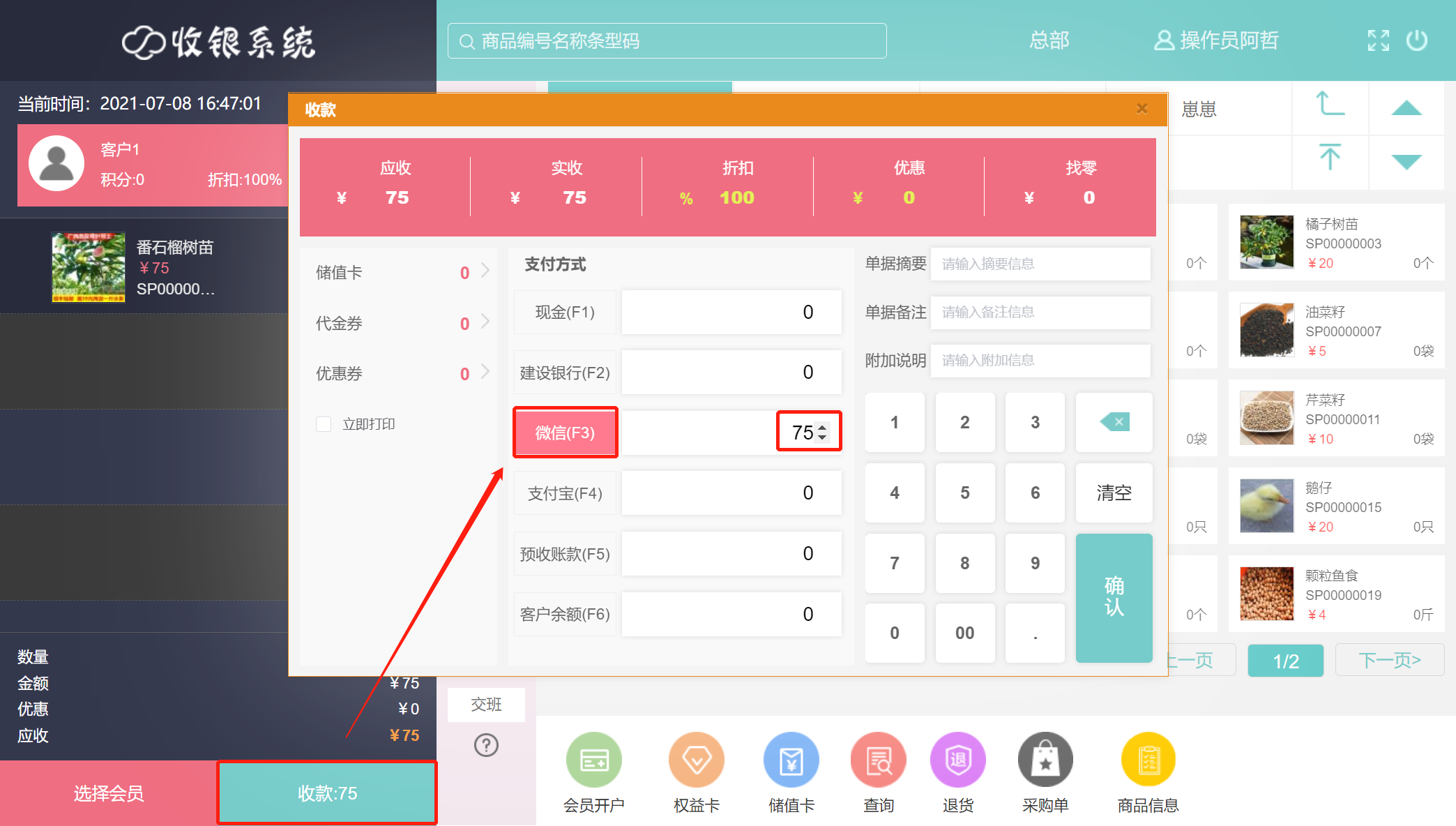Click the power logout icon

click(1416, 40)
